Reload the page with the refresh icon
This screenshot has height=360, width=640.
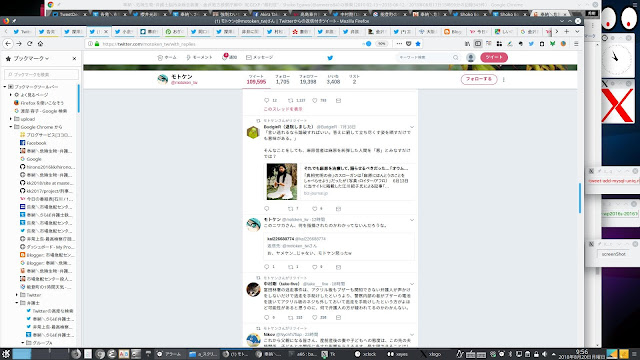click(30, 44)
